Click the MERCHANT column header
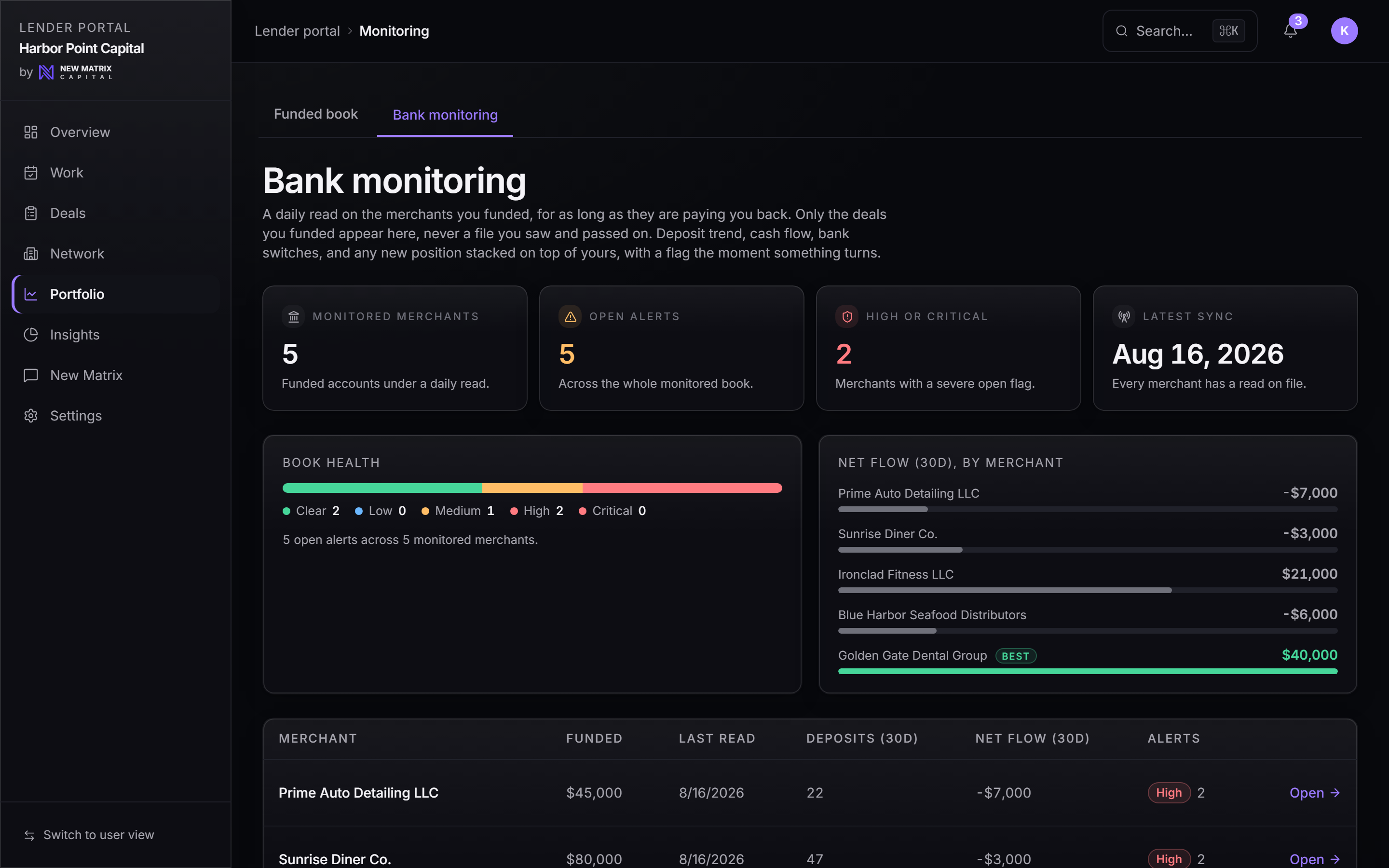 coord(317,739)
